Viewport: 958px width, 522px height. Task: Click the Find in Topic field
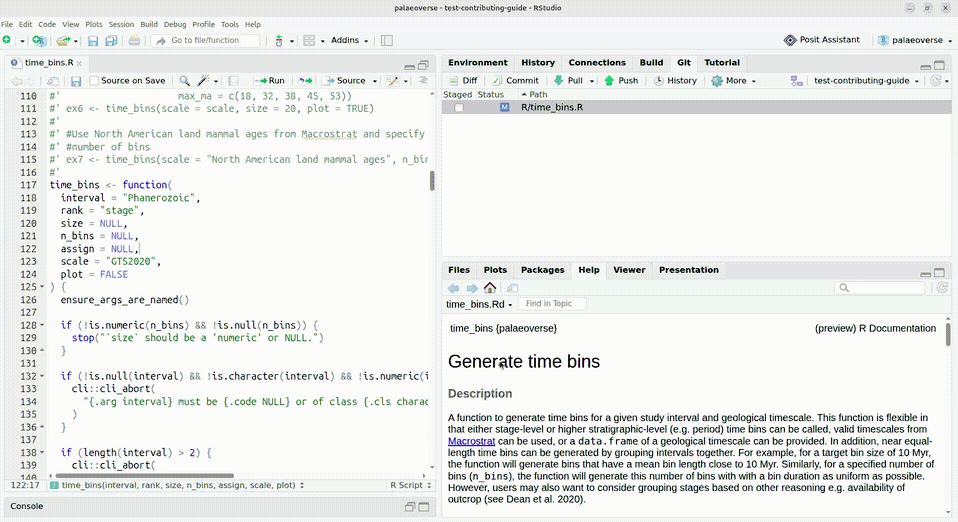tap(552, 304)
